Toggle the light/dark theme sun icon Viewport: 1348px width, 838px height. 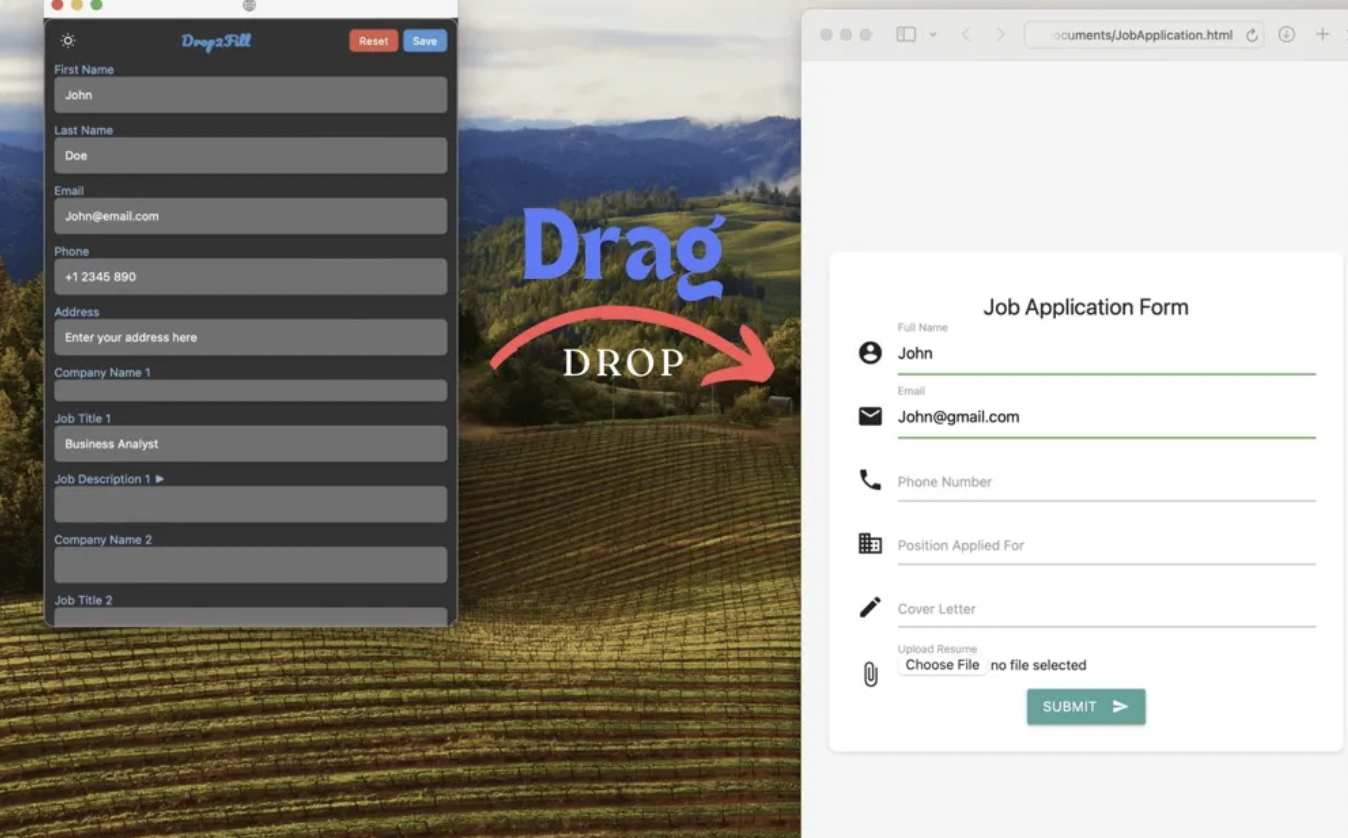(68, 41)
